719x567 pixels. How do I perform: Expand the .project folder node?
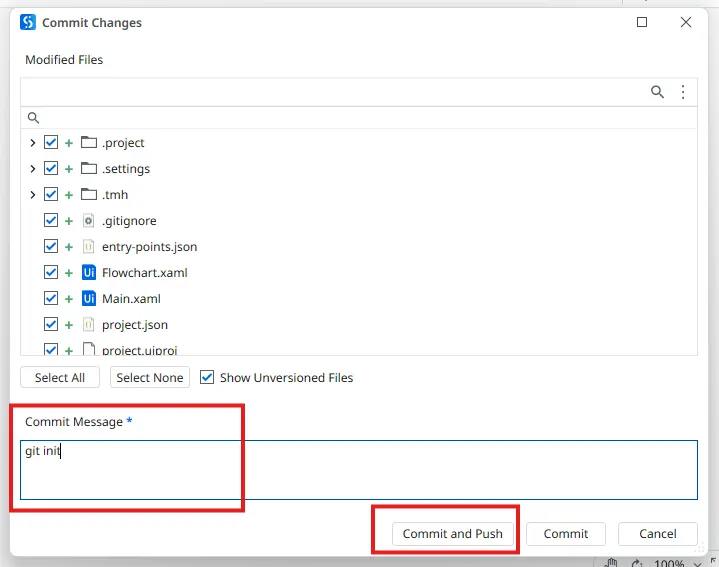tap(33, 143)
